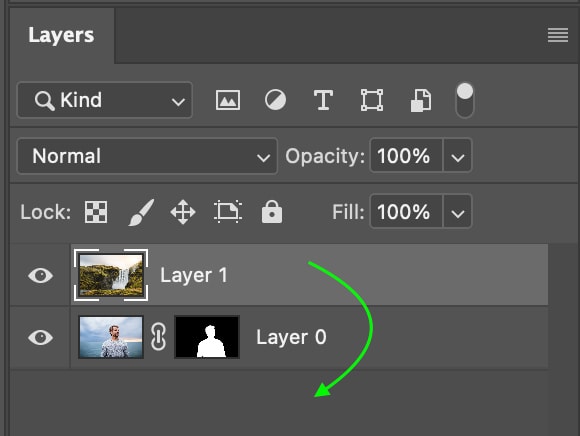Filter for adjustment layers icon
Image resolution: width=580 pixels, height=436 pixels.
point(275,100)
